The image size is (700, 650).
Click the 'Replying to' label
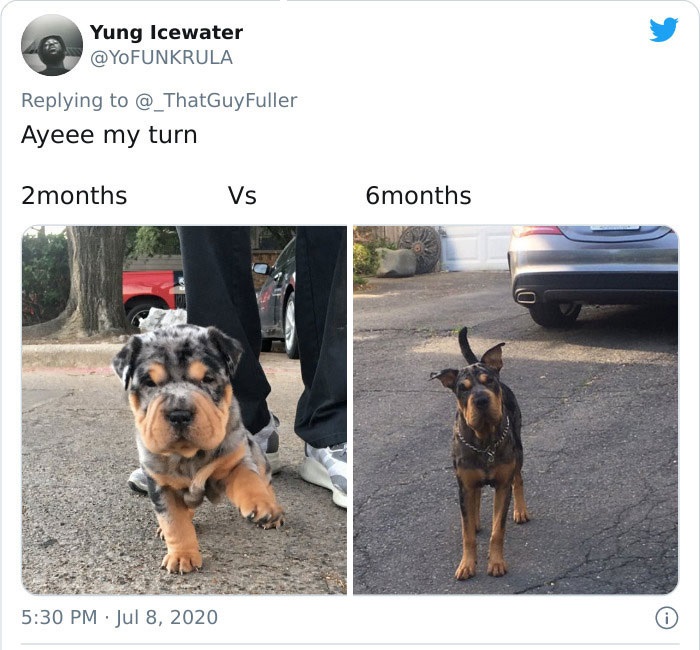(x=75, y=100)
